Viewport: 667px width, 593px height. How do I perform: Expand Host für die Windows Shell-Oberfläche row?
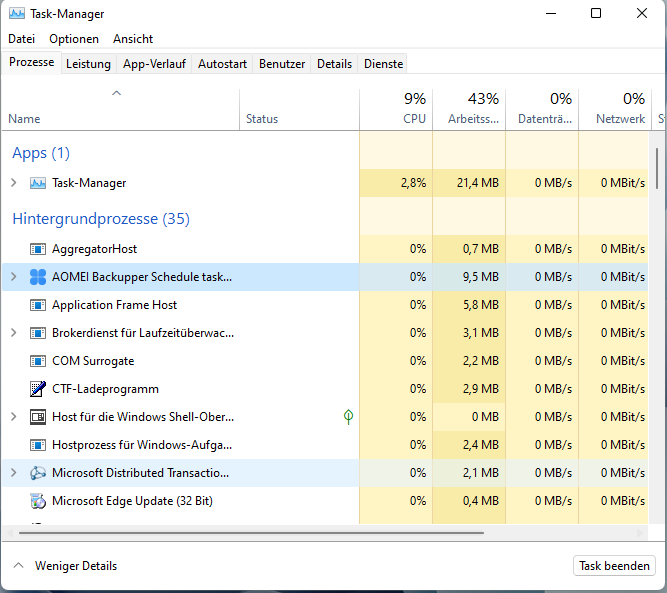(13, 417)
